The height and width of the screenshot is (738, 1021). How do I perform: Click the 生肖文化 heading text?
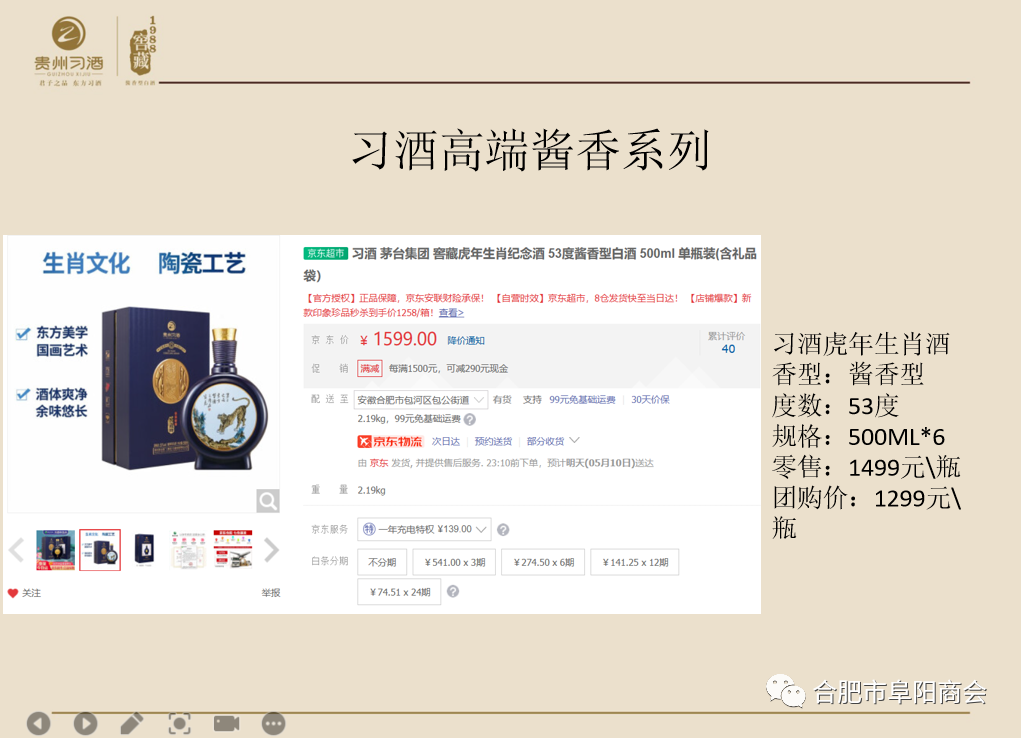pos(86,264)
